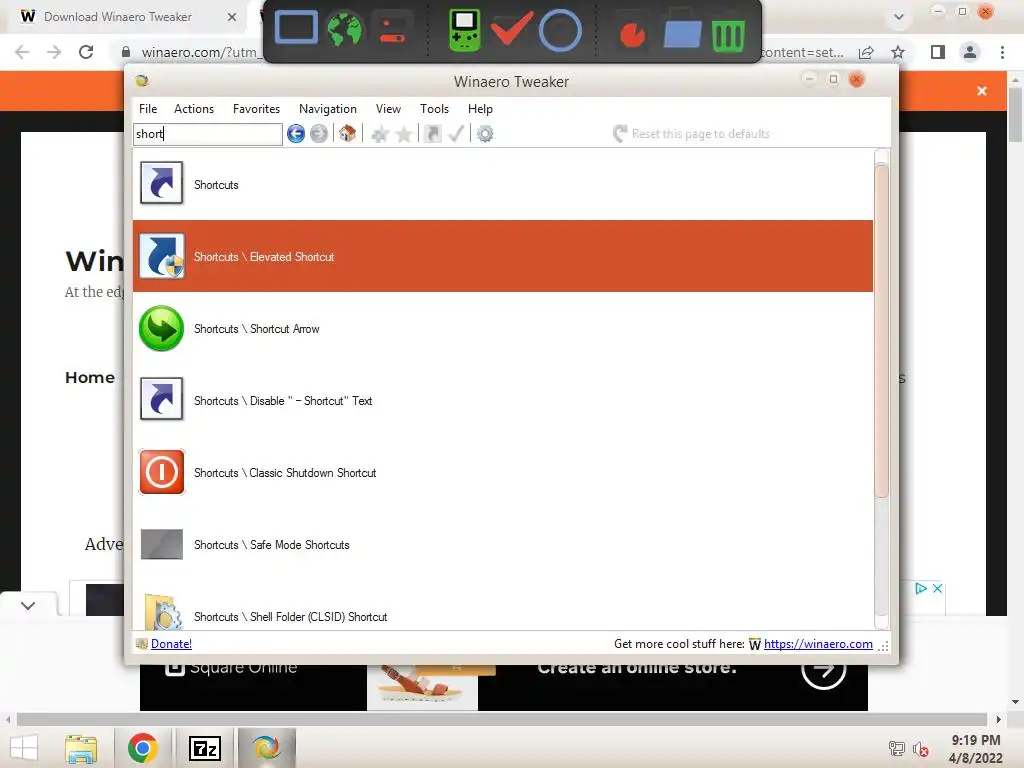Click the second star favorites icon

click(404, 135)
